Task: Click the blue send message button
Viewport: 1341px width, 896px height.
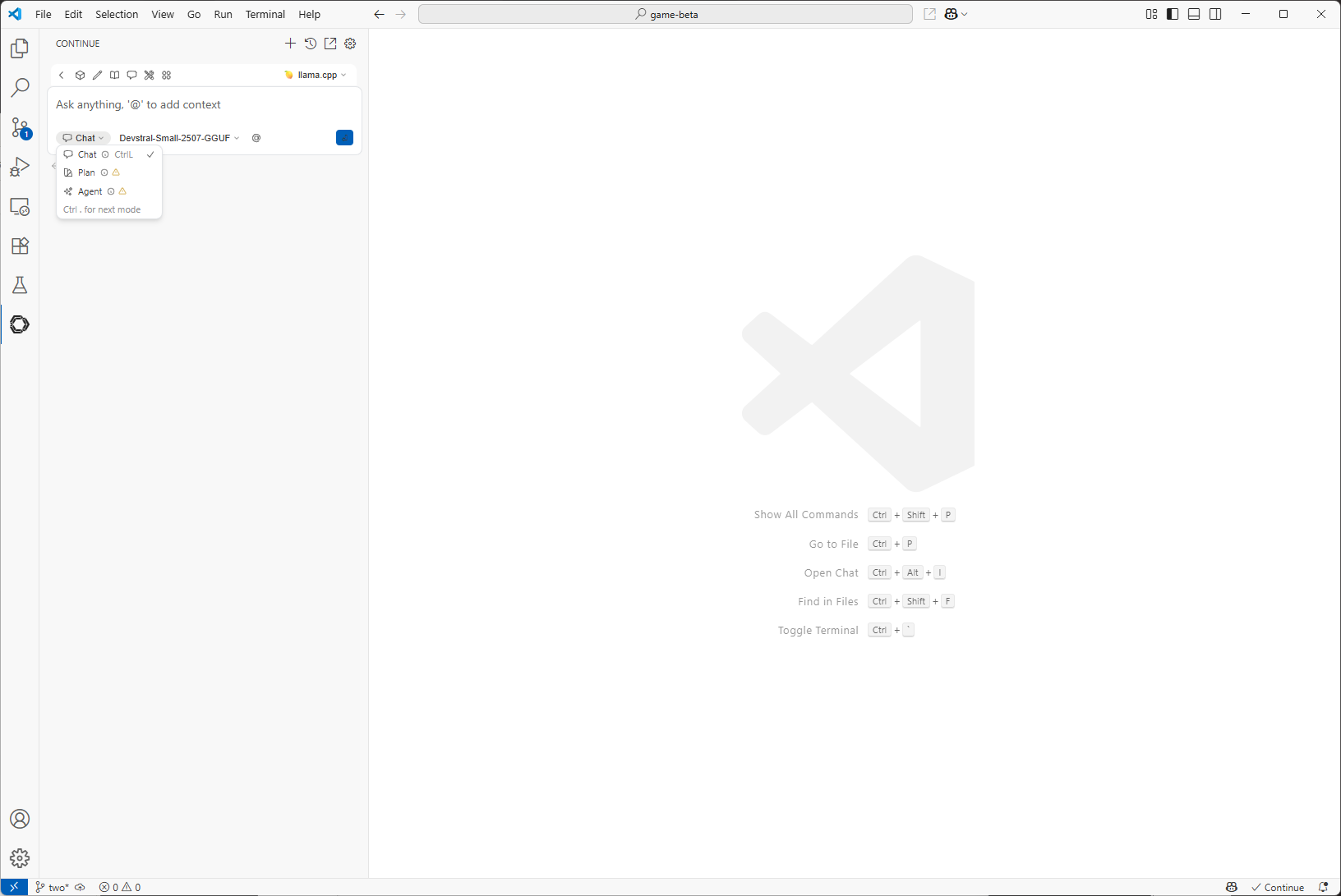Action: point(344,137)
